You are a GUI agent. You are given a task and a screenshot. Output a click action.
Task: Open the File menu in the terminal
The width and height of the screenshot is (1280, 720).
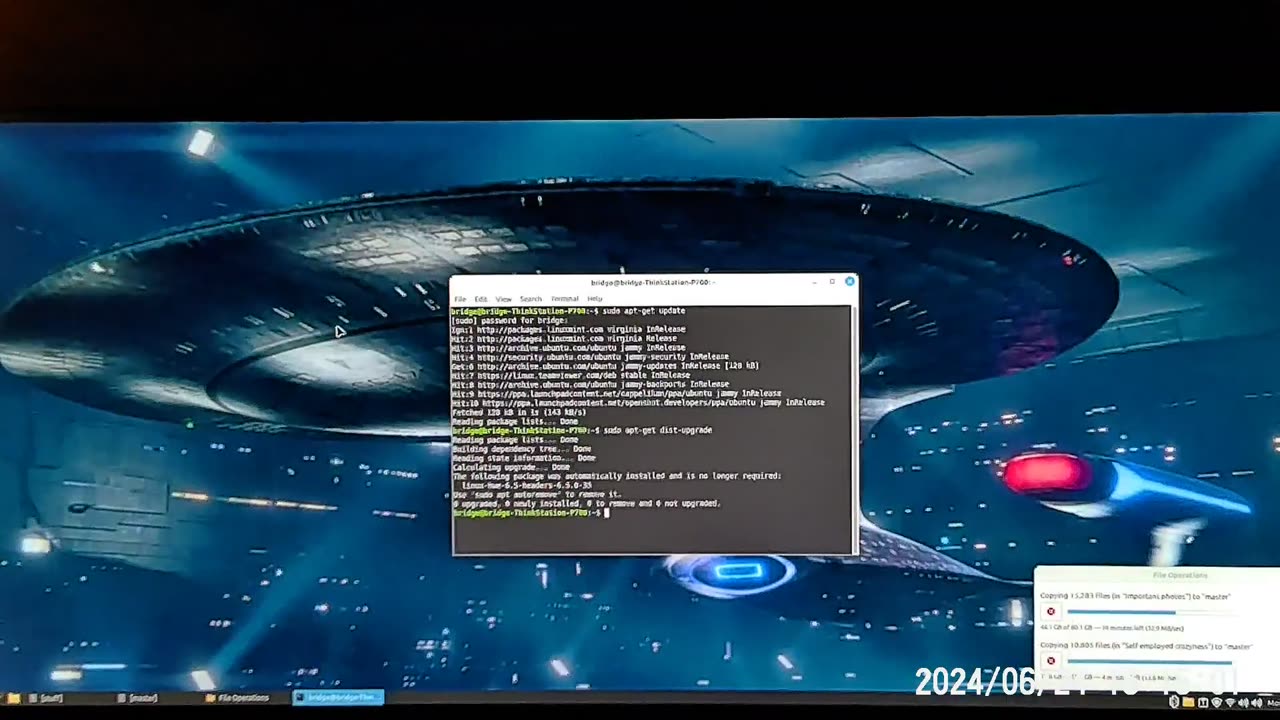pos(460,299)
